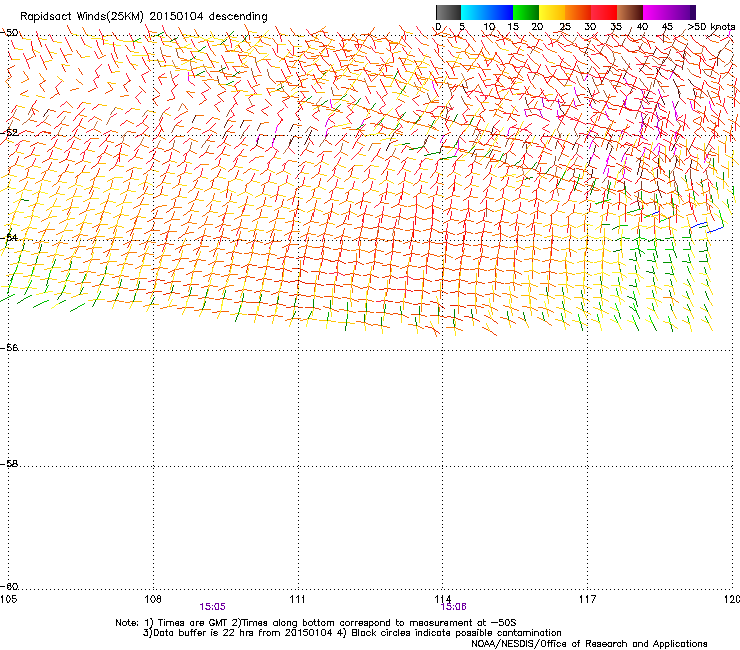Click the purple "15:06" time label
The width and height of the screenshot is (740, 650).
pyautogui.click(x=453, y=607)
